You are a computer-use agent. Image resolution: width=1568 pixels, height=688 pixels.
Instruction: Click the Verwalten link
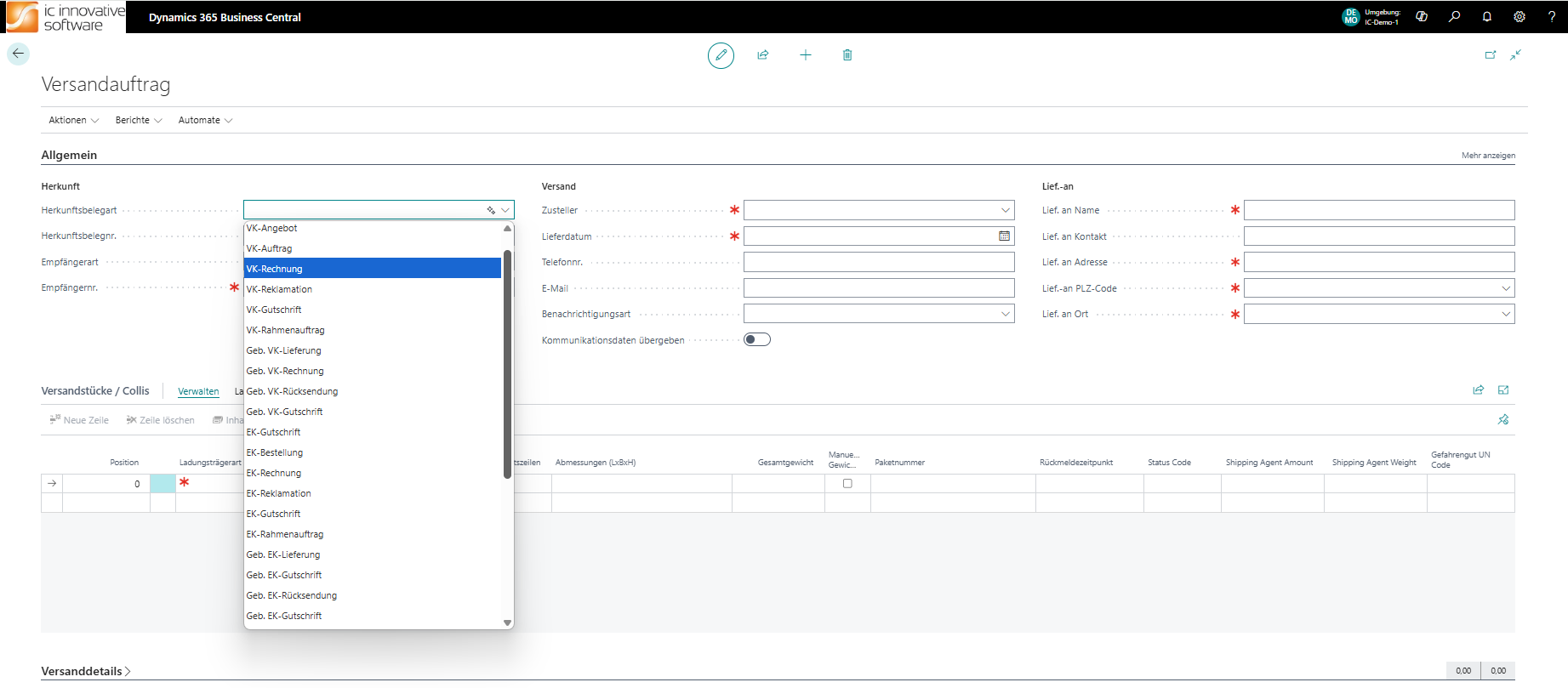point(198,392)
